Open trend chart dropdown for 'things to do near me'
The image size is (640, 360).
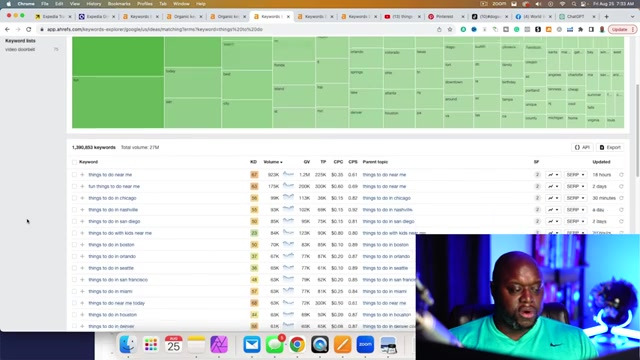click(x=553, y=175)
